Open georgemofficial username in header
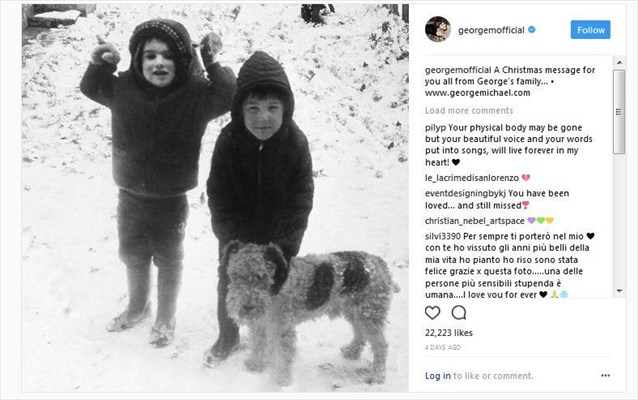Image resolution: width=638 pixels, height=400 pixels. (x=491, y=30)
